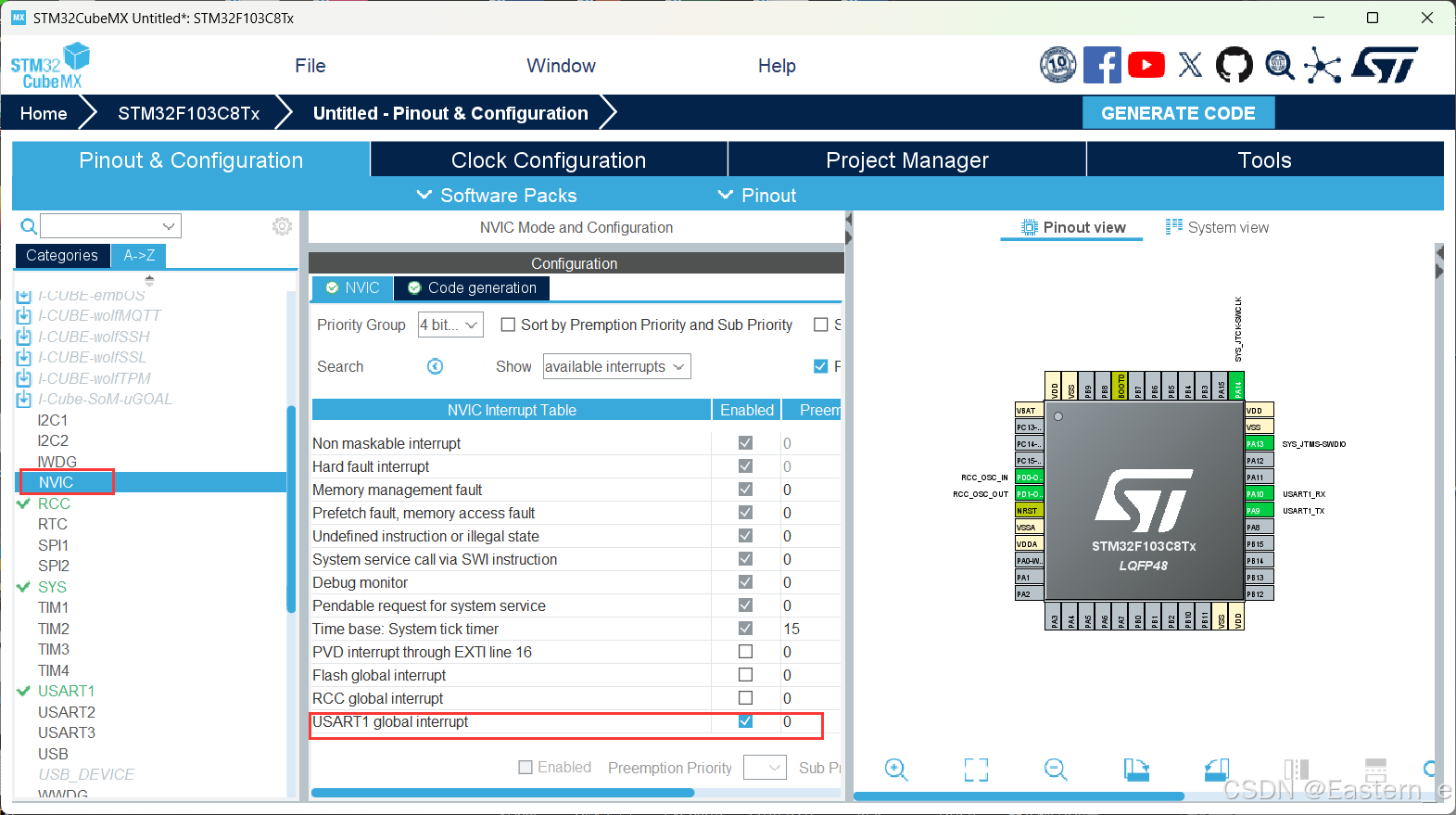Click the download icon next to I-CUBE-wolfTPM
This screenshot has height=815, width=1456.
pyautogui.click(x=24, y=378)
